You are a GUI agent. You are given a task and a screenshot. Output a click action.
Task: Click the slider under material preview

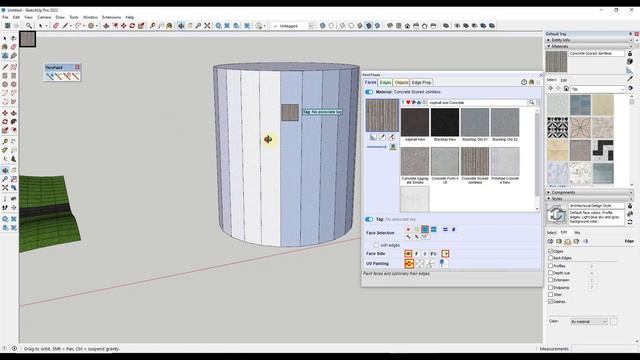point(376,147)
